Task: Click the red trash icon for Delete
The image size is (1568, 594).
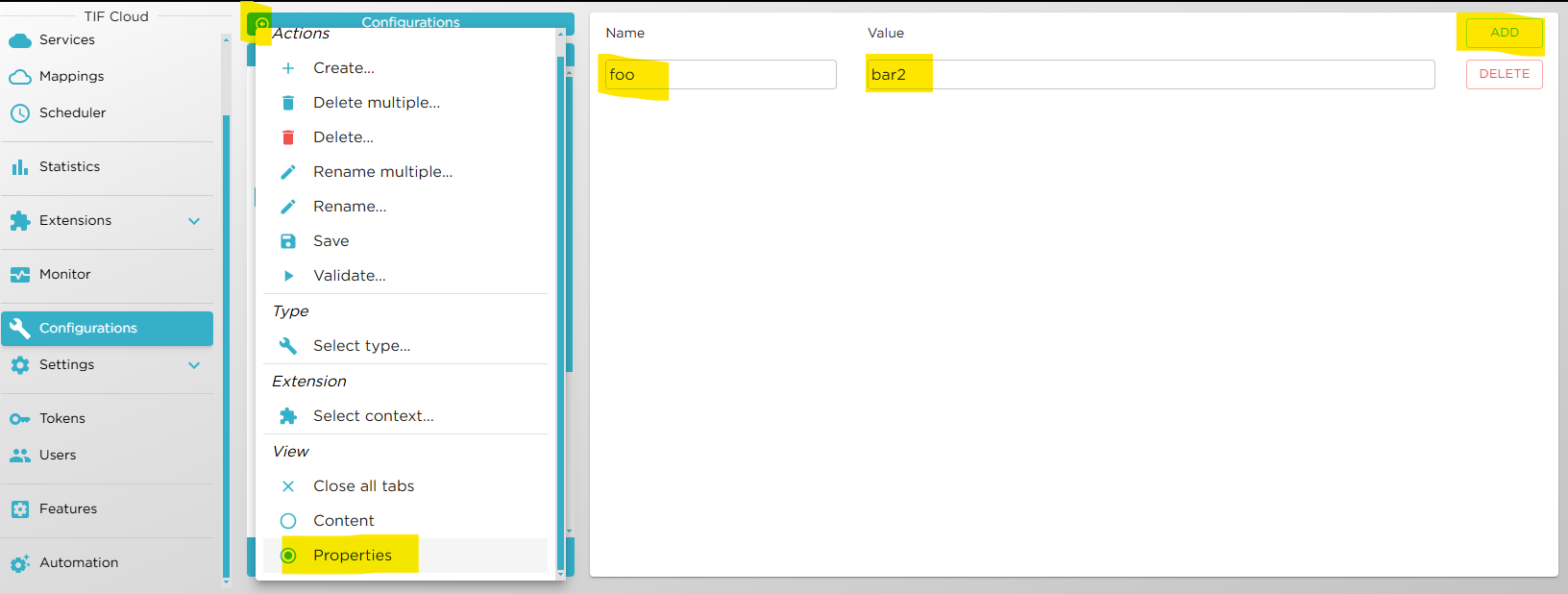Action: coord(288,137)
